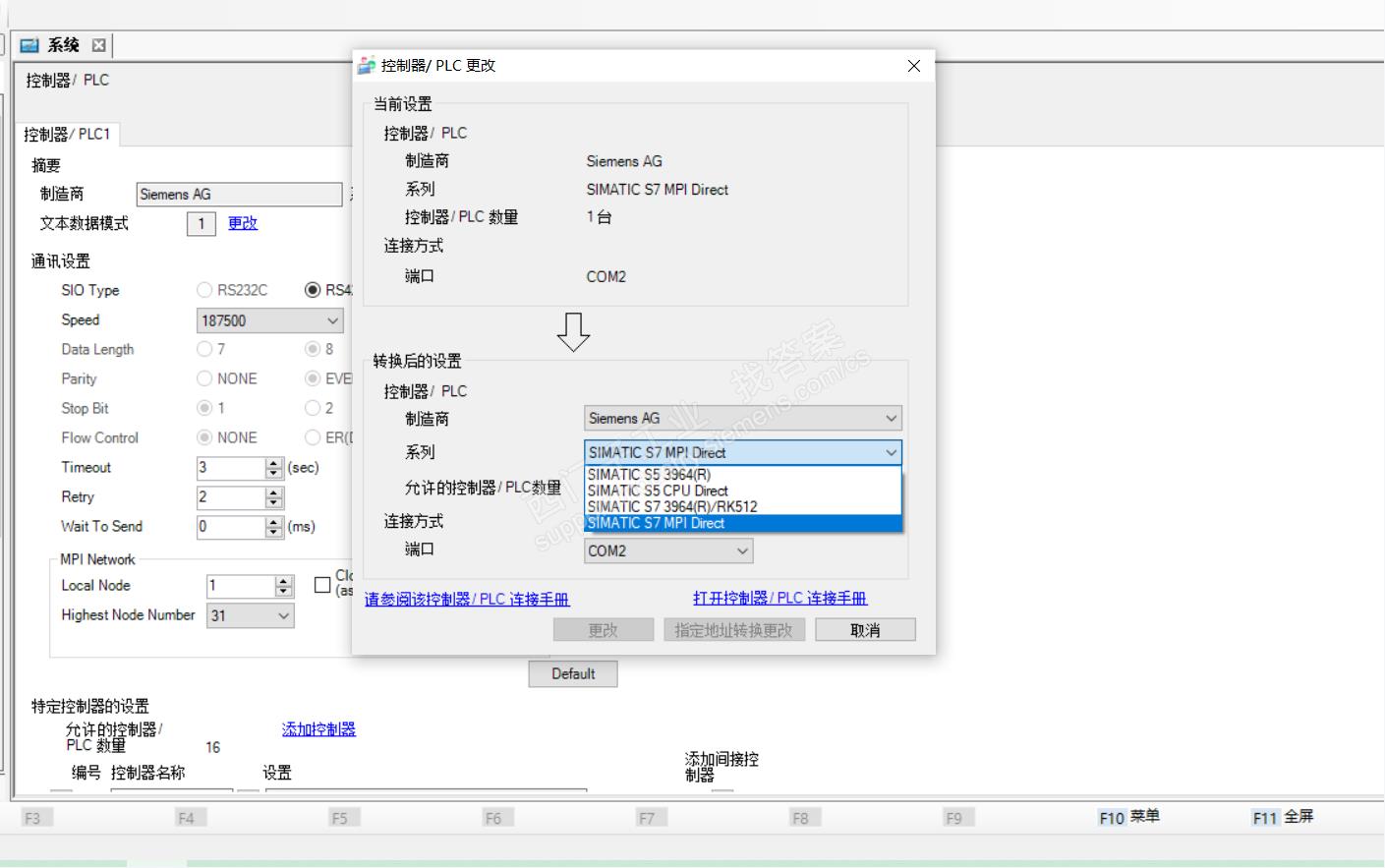Click the F10 菜单 function key
1385x868 pixels.
[1128, 817]
